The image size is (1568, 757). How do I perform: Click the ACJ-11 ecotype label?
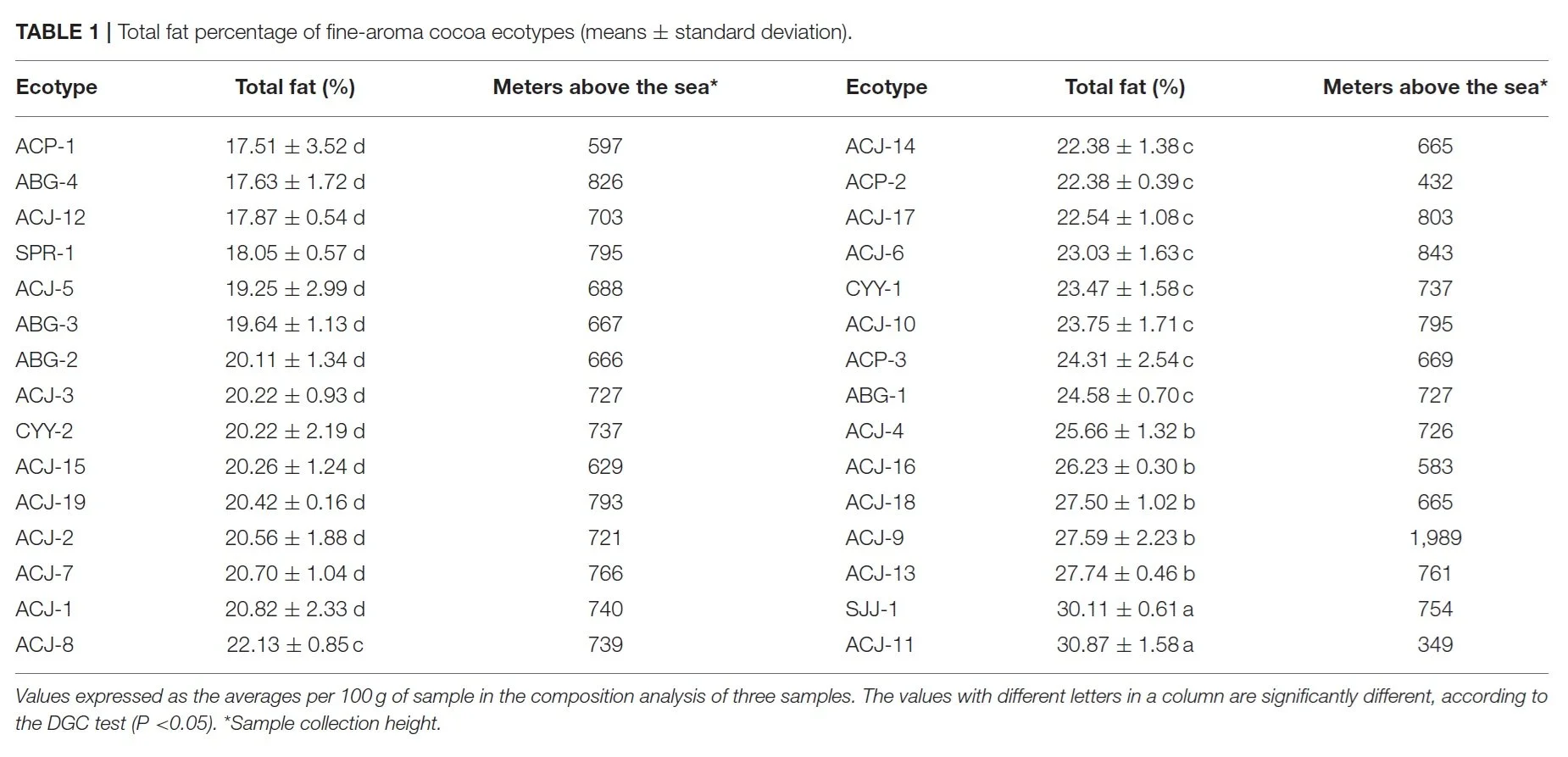tap(880, 645)
